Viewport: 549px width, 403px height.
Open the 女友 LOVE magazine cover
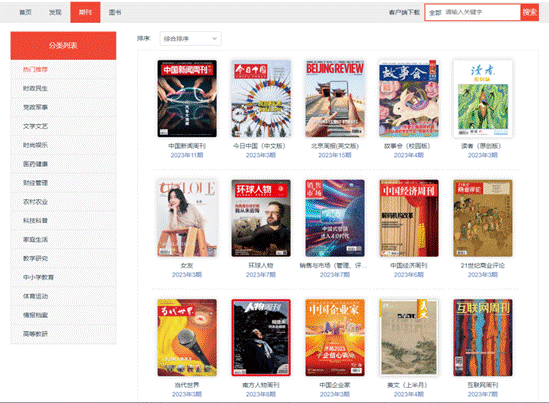point(187,218)
